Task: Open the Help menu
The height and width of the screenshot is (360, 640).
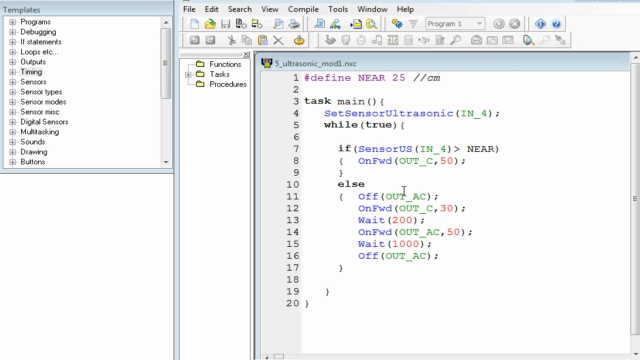Action: (405, 9)
